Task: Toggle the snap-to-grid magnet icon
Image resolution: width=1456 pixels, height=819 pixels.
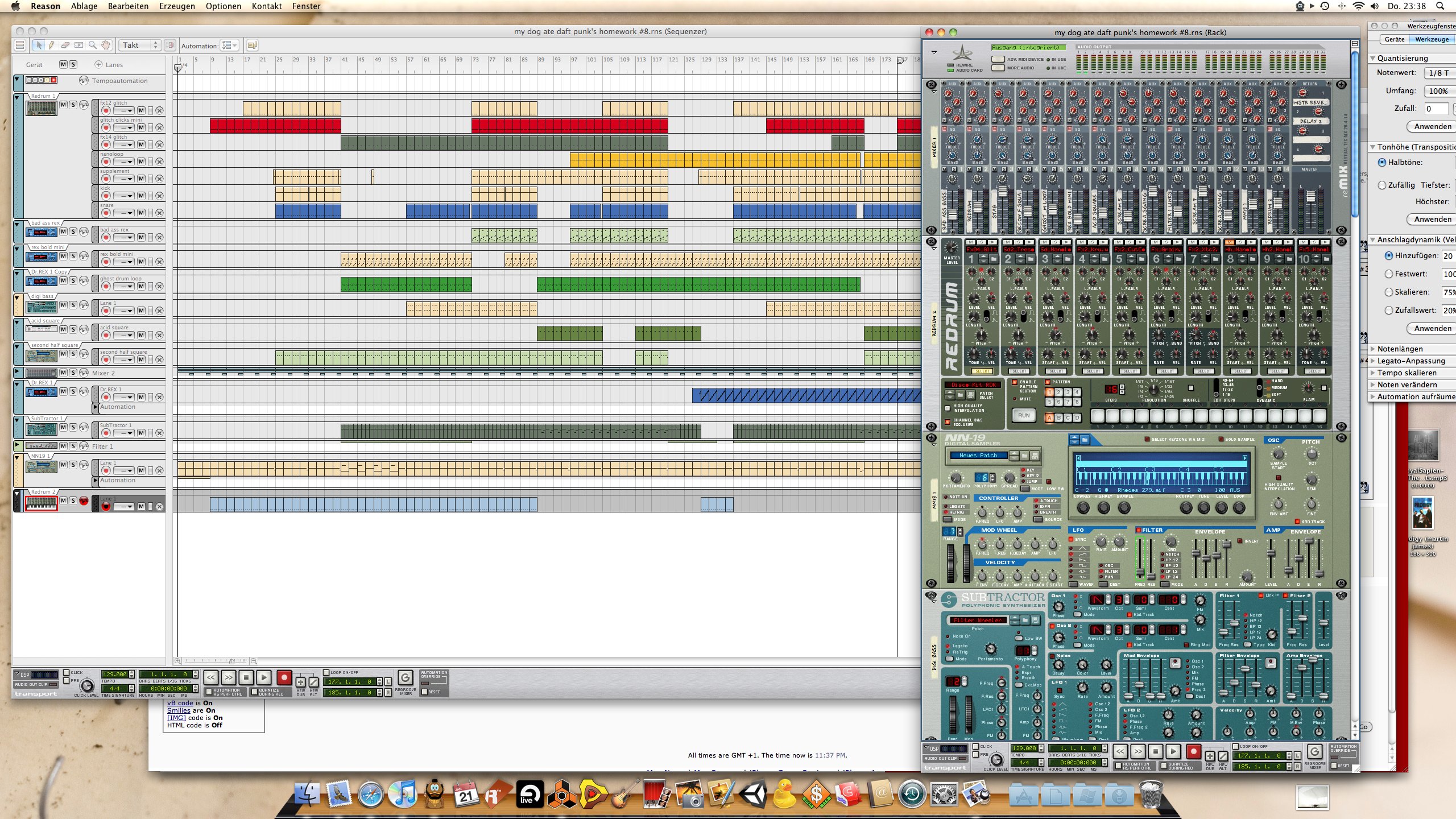Action: [x=169, y=45]
